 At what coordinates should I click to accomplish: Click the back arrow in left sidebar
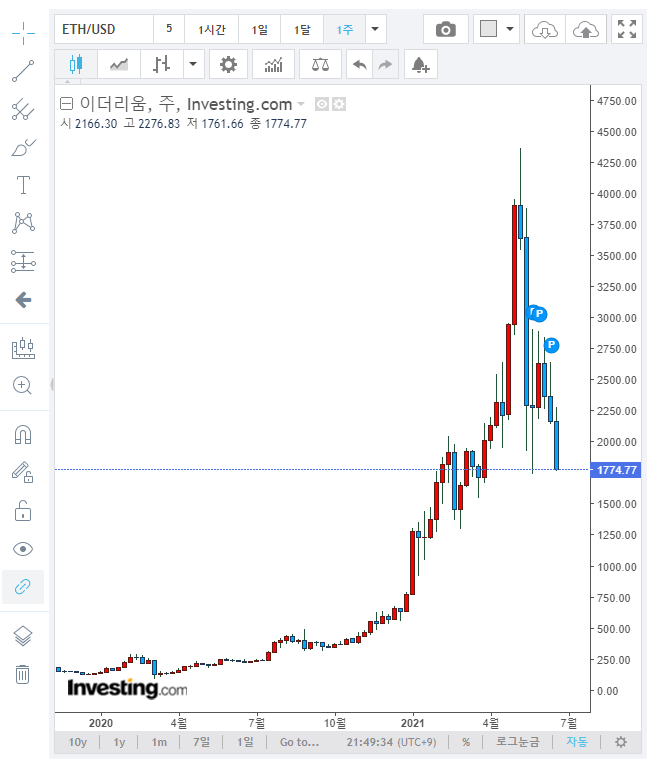tap(23, 300)
